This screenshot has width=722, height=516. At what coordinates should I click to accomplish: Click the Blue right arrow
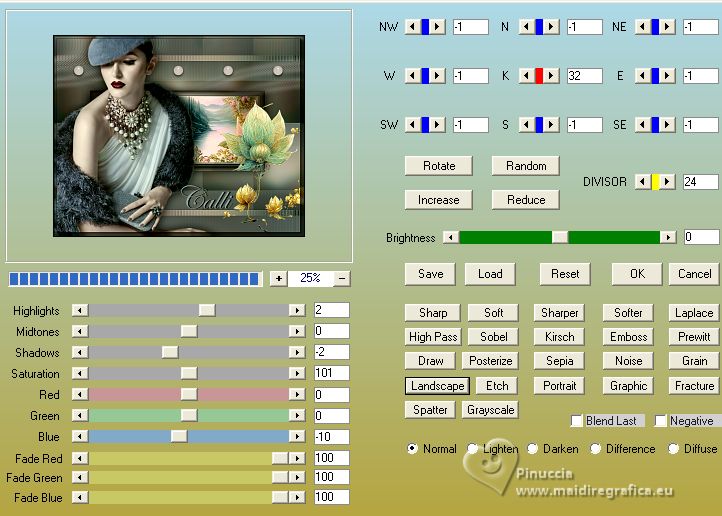tap(297, 436)
